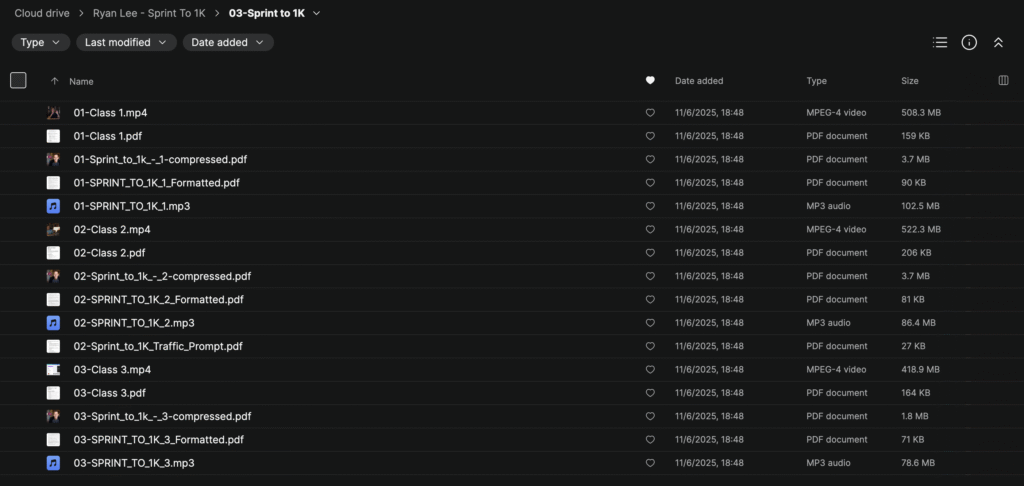Viewport: 1024px width, 486px height.
Task: Click the MP3 audio icon for 01-SPRINT_TO_1K_1.mp3
Action: click(x=53, y=206)
